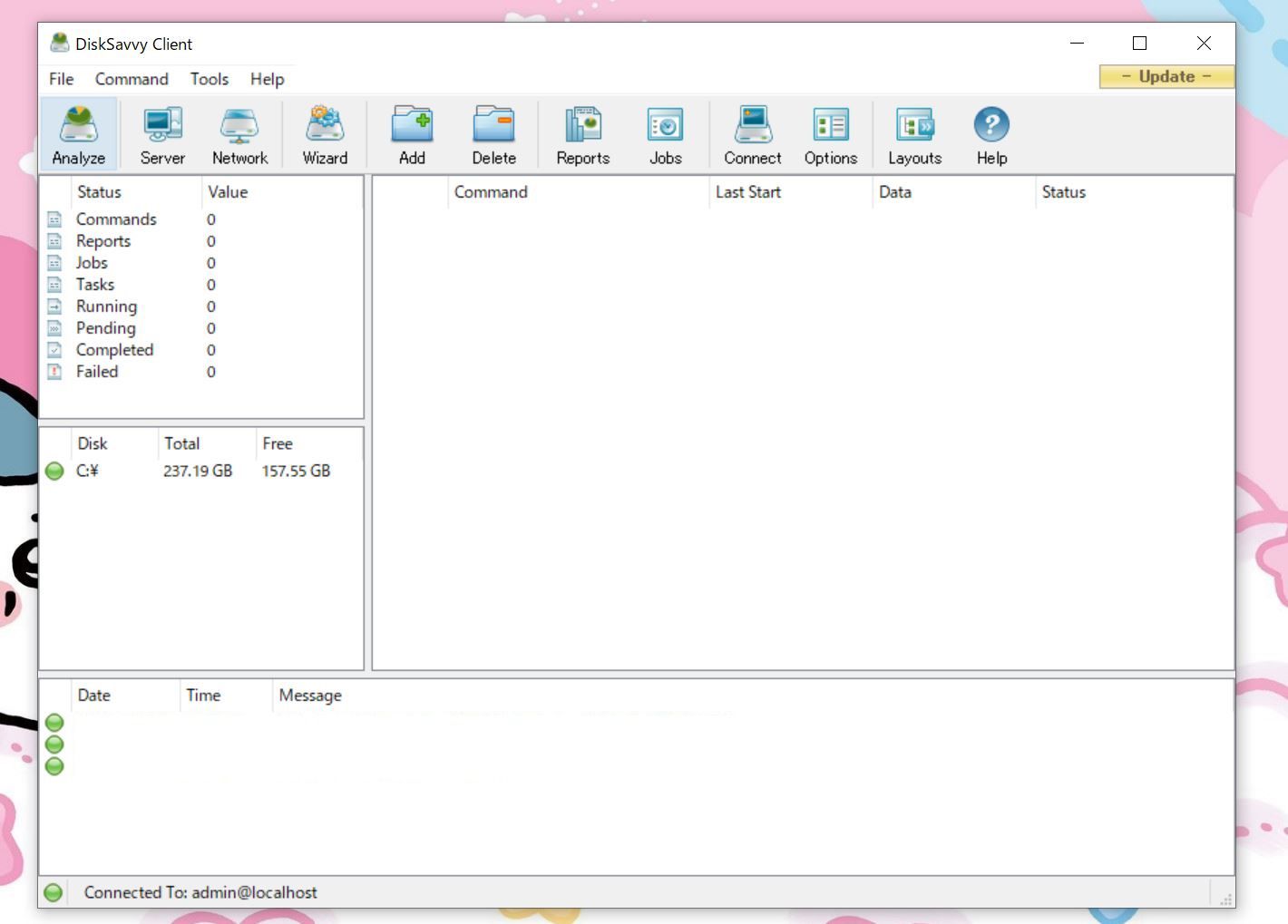This screenshot has height=924, width=1288.
Task: Select the 'Jobs' status row text
Action: (92, 263)
